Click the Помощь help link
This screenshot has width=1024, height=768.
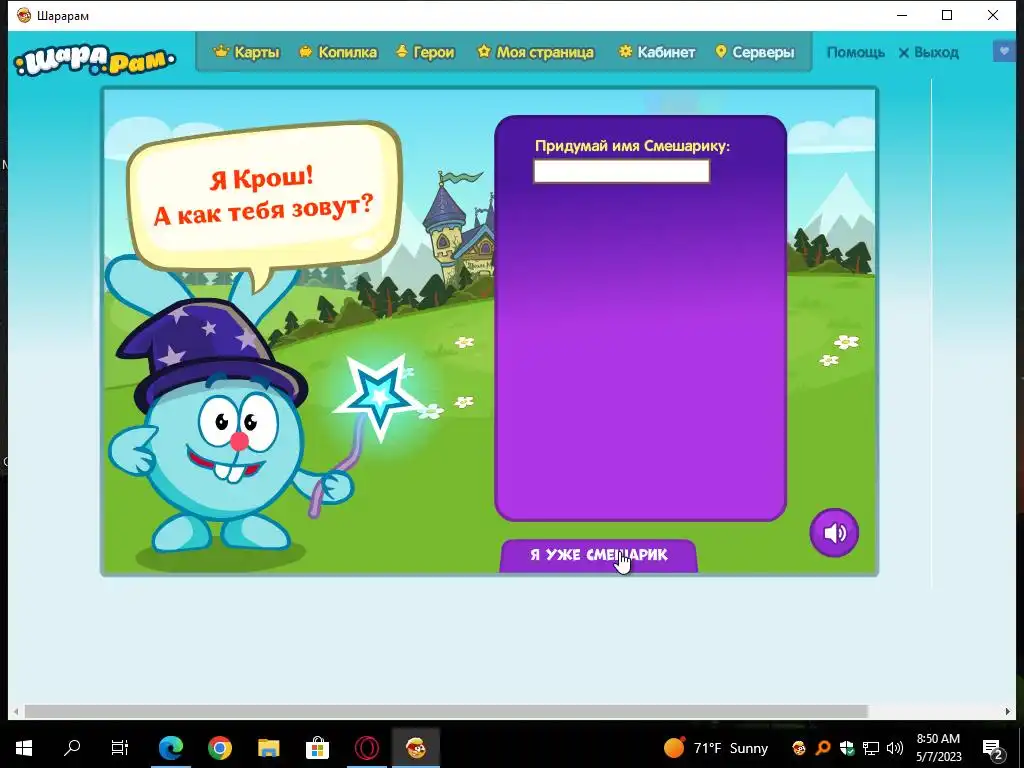tap(856, 52)
